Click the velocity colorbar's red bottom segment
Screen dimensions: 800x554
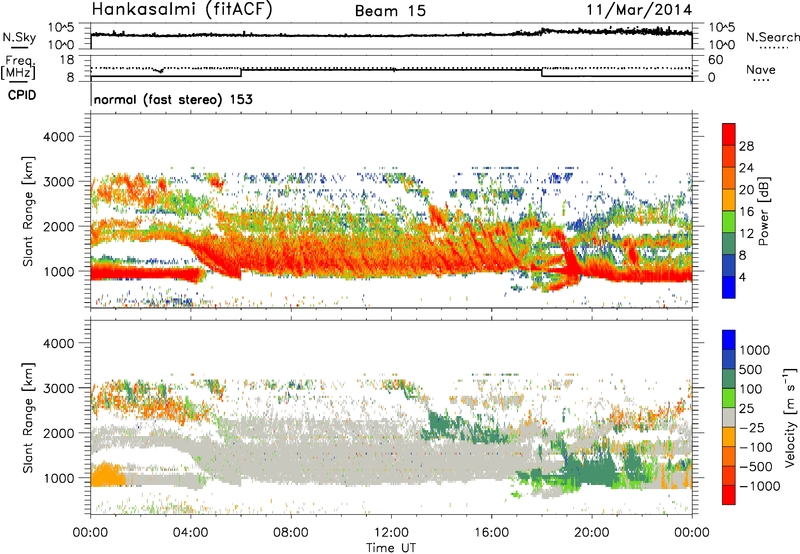pos(729,494)
